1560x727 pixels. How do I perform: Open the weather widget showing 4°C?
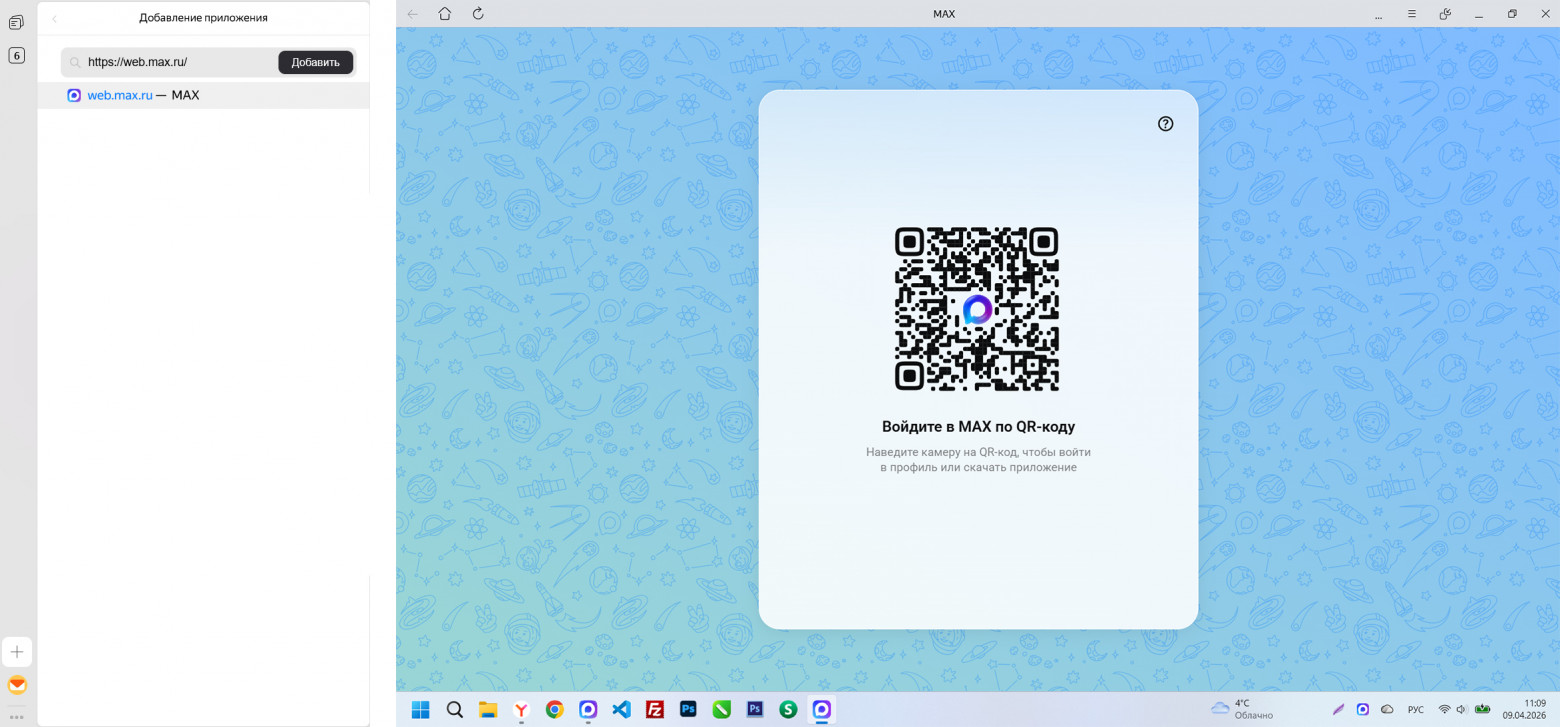(1242, 709)
